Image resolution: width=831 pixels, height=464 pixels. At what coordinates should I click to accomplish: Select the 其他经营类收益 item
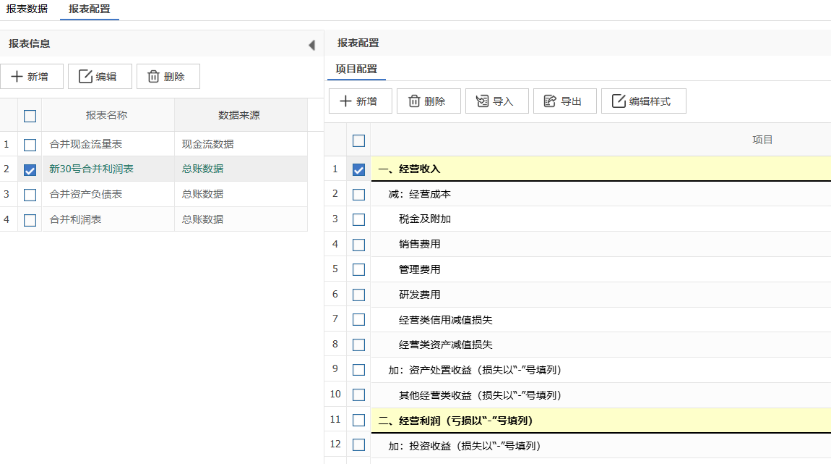480,395
